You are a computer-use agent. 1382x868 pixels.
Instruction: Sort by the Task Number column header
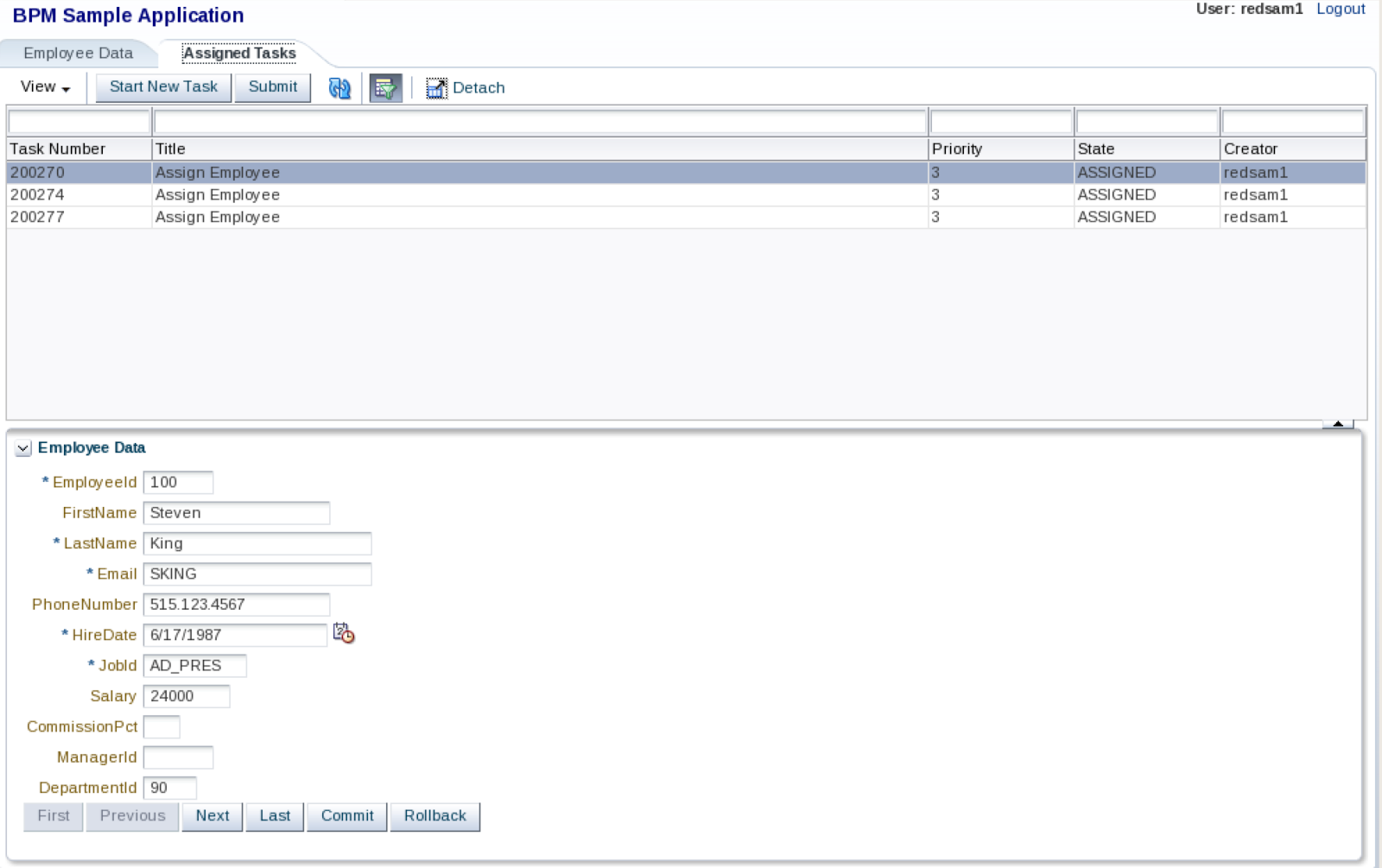[x=79, y=149]
